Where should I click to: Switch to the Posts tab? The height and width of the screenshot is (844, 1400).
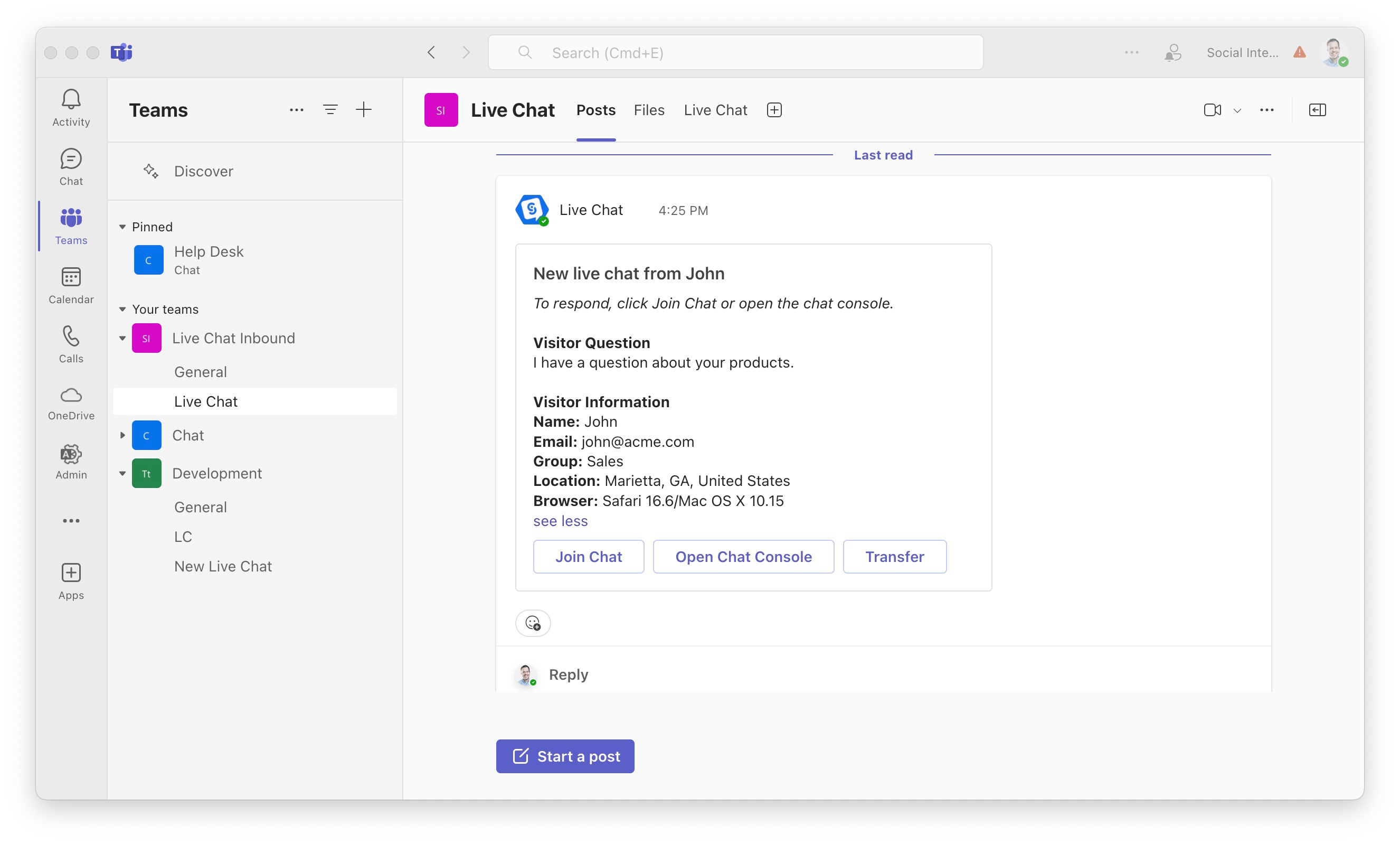pos(596,110)
